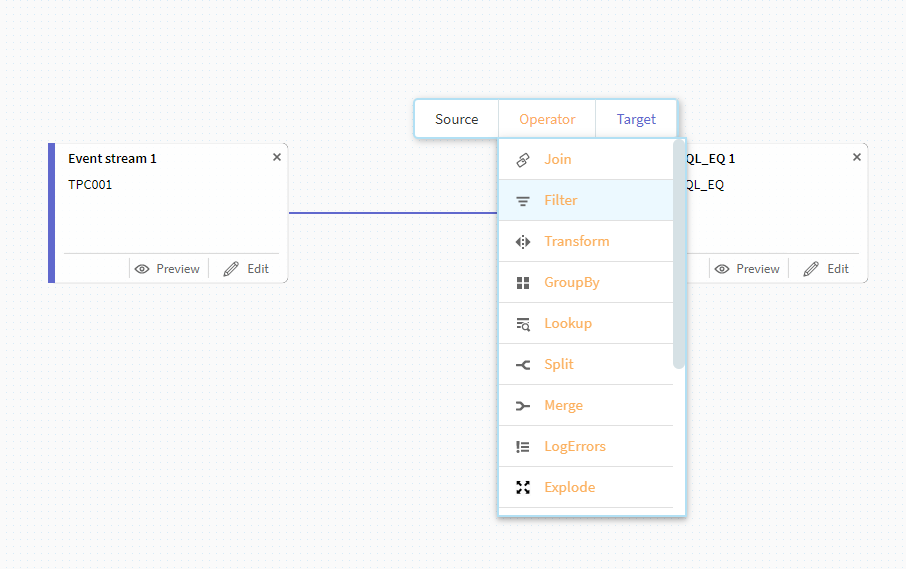The width and height of the screenshot is (906, 569).
Task: Click the Split branch icon
Action: [522, 365]
